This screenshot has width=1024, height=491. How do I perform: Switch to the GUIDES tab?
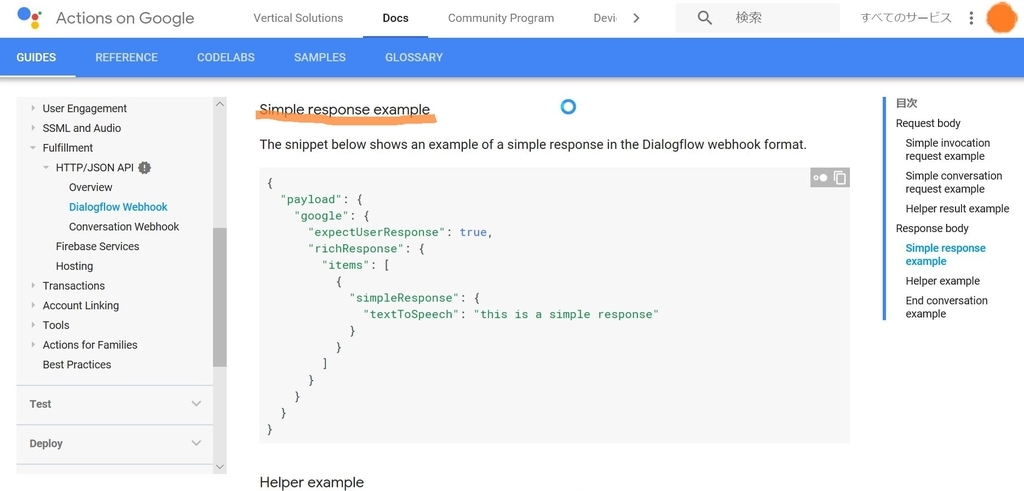coord(36,57)
